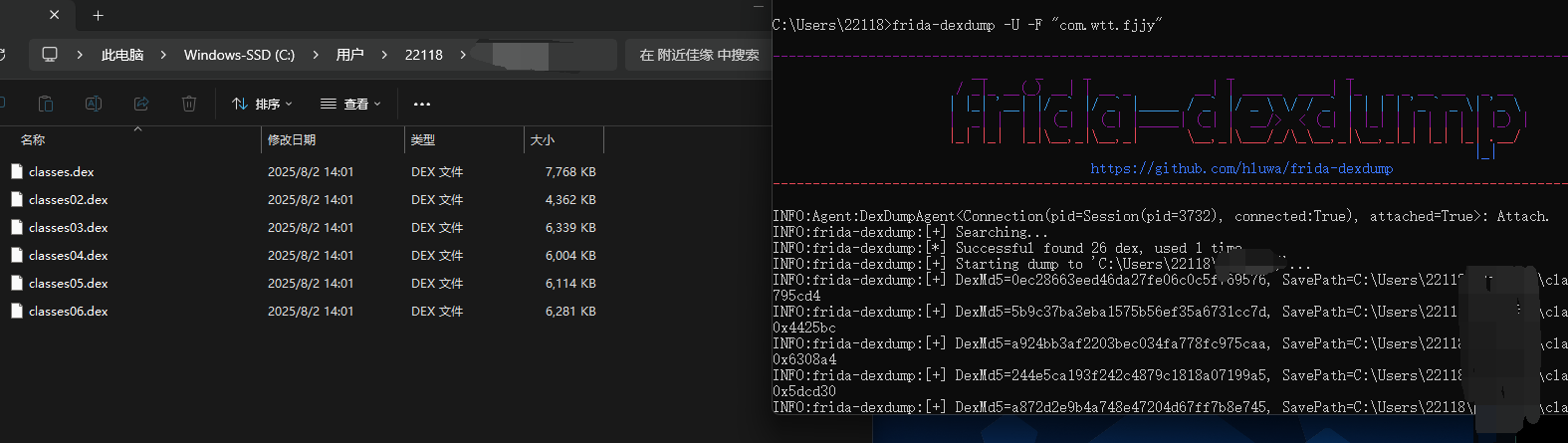1568x443 pixels.
Task: Go to Windows-SSD (C:) breadcrumb
Action: [239, 55]
